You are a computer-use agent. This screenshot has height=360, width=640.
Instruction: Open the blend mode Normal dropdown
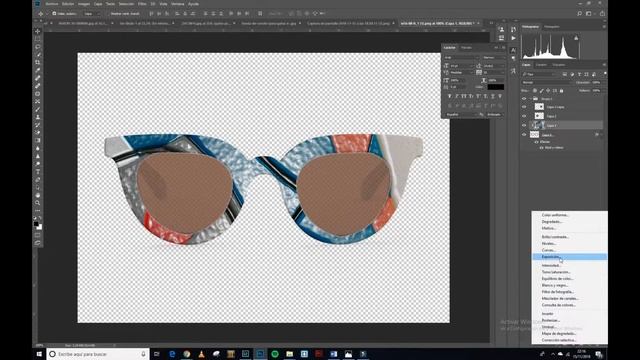pyautogui.click(x=546, y=82)
